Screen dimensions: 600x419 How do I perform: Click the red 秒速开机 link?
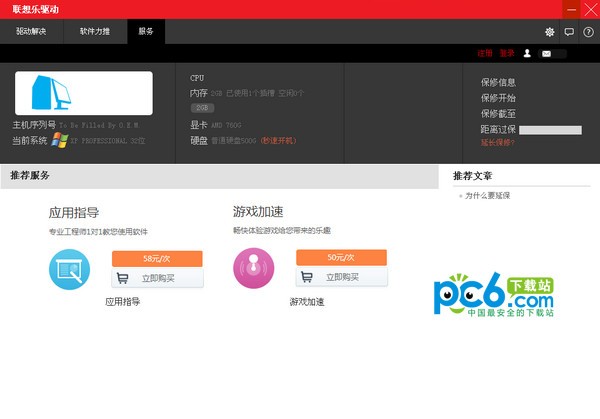point(278,141)
